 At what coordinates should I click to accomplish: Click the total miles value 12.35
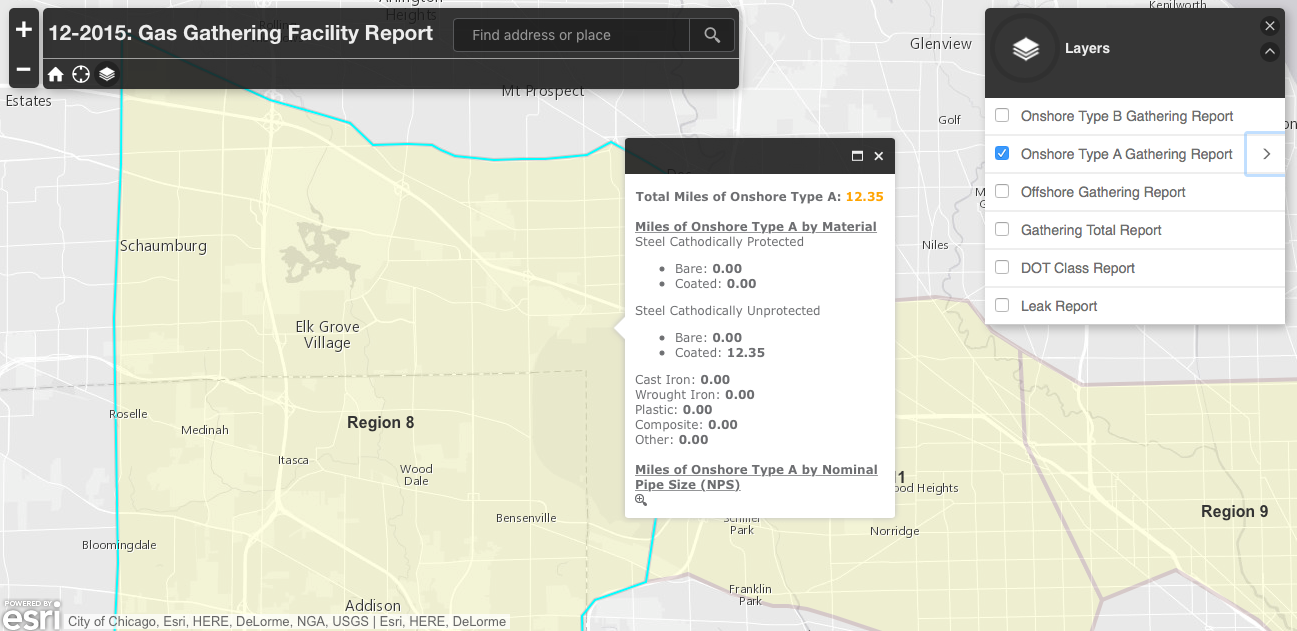pyautogui.click(x=865, y=197)
